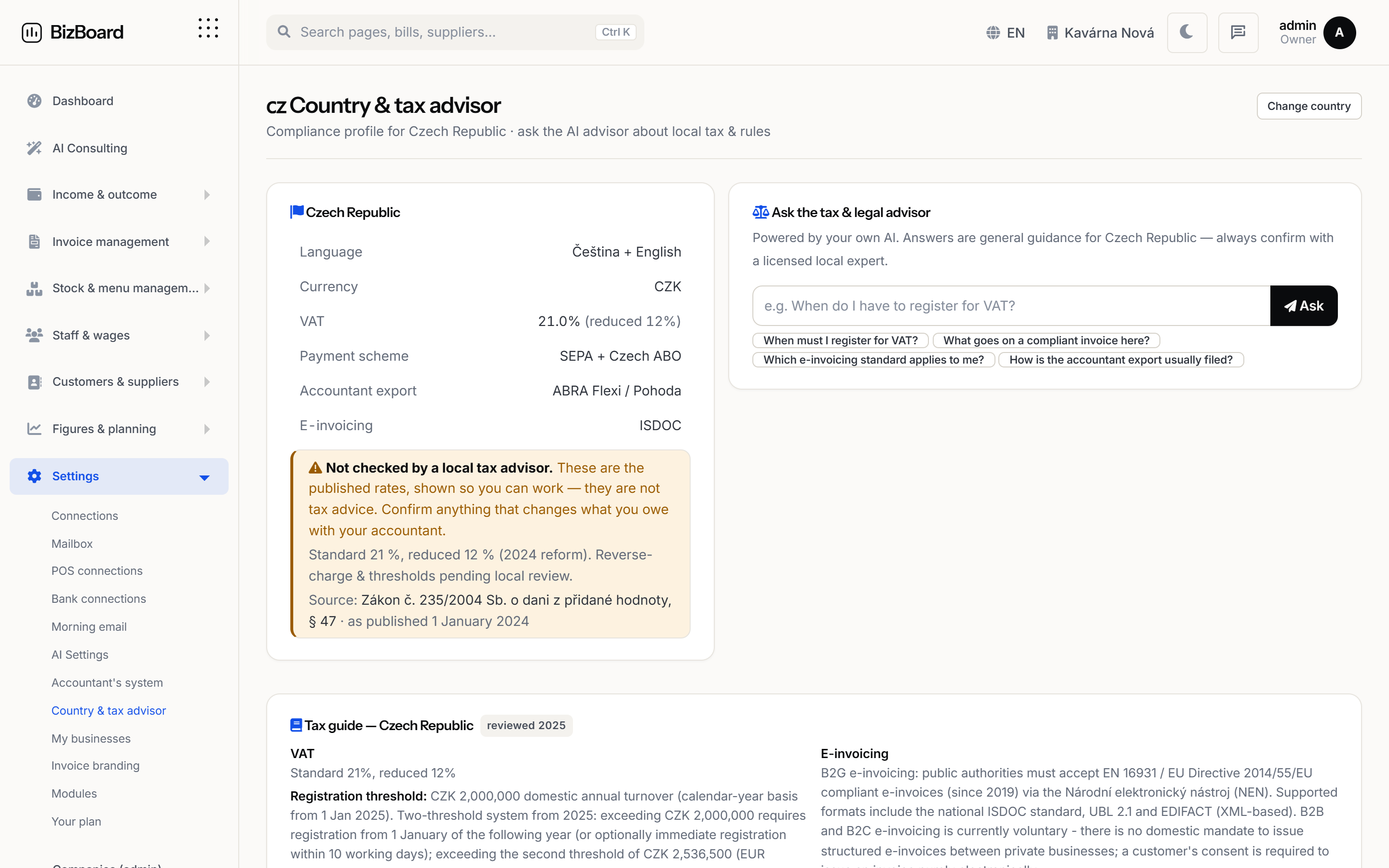Click the Dashboard gauge icon
The image size is (1389, 868).
click(34, 101)
